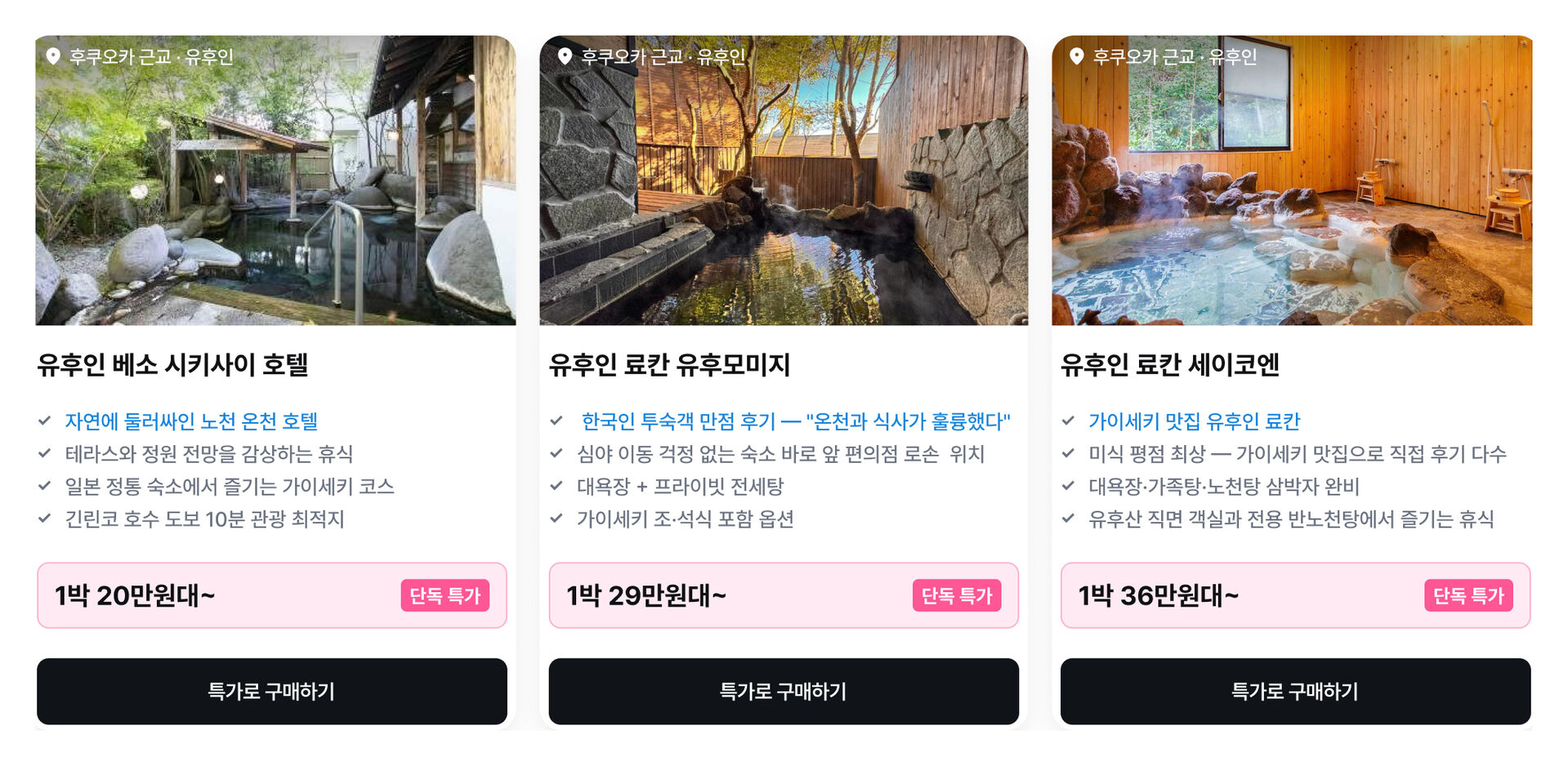Click 단독 특가 badge on 36만원대 price
This screenshot has width=1568, height=766.
pyautogui.click(x=1468, y=595)
